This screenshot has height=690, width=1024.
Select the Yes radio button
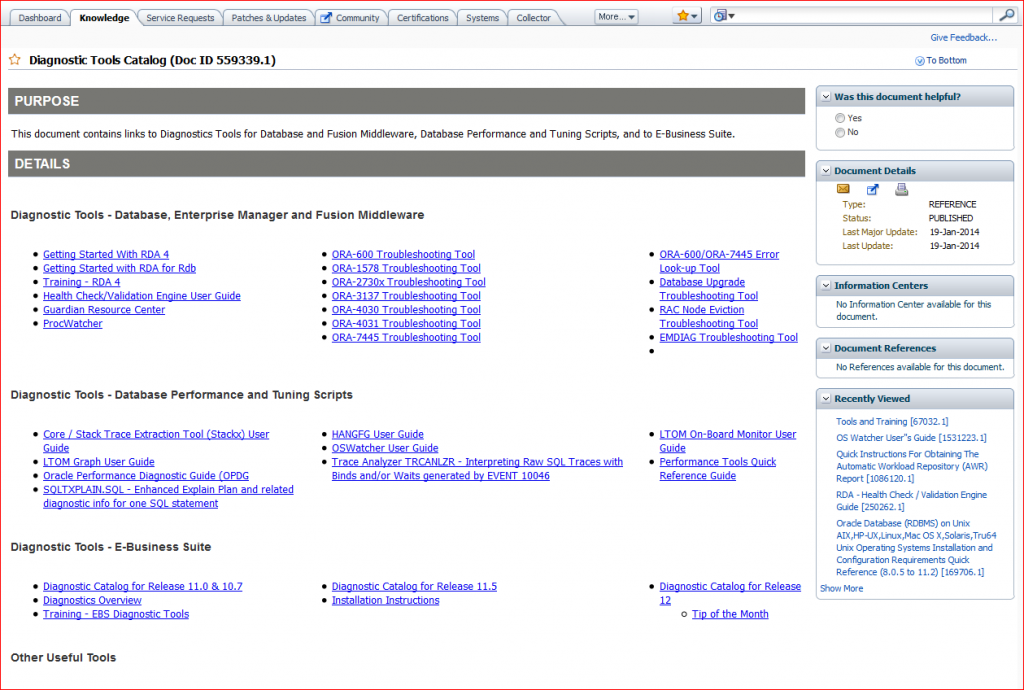[x=840, y=118]
